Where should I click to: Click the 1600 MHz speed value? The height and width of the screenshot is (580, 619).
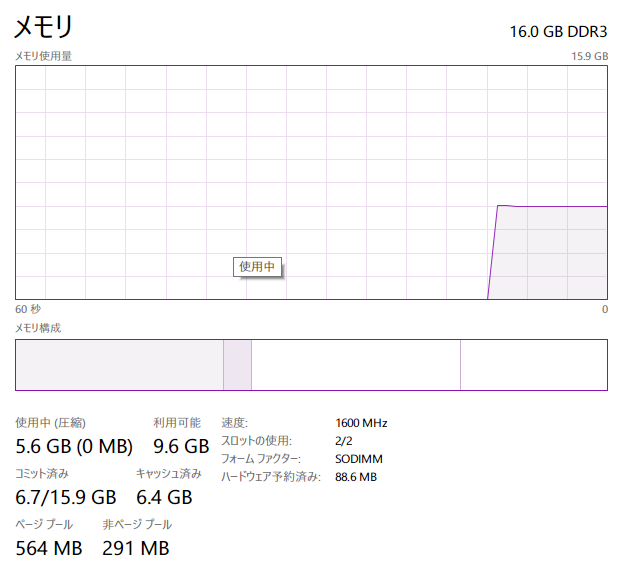[x=361, y=423]
